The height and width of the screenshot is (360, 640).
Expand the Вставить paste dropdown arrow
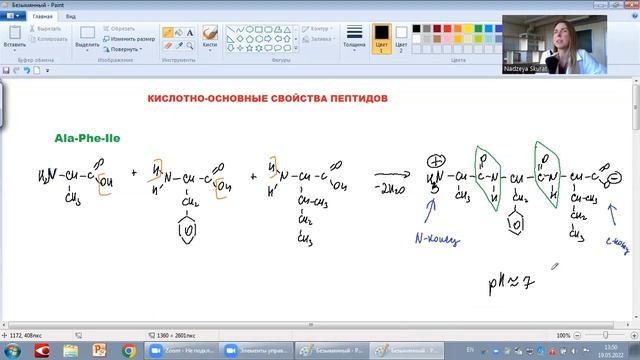pos(15,50)
